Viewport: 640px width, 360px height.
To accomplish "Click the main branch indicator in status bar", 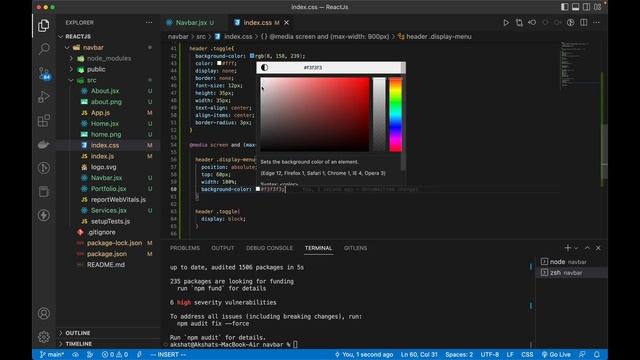I will [51, 354].
